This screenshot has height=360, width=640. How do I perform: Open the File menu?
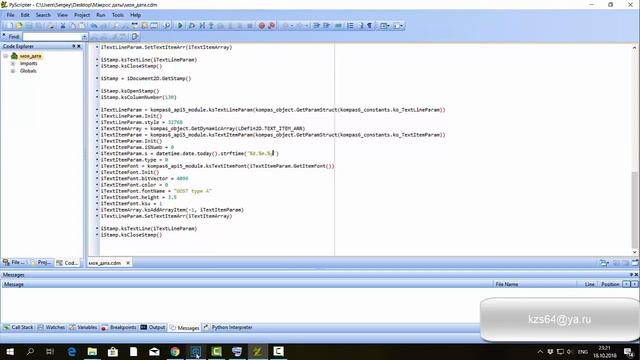click(x=10, y=15)
